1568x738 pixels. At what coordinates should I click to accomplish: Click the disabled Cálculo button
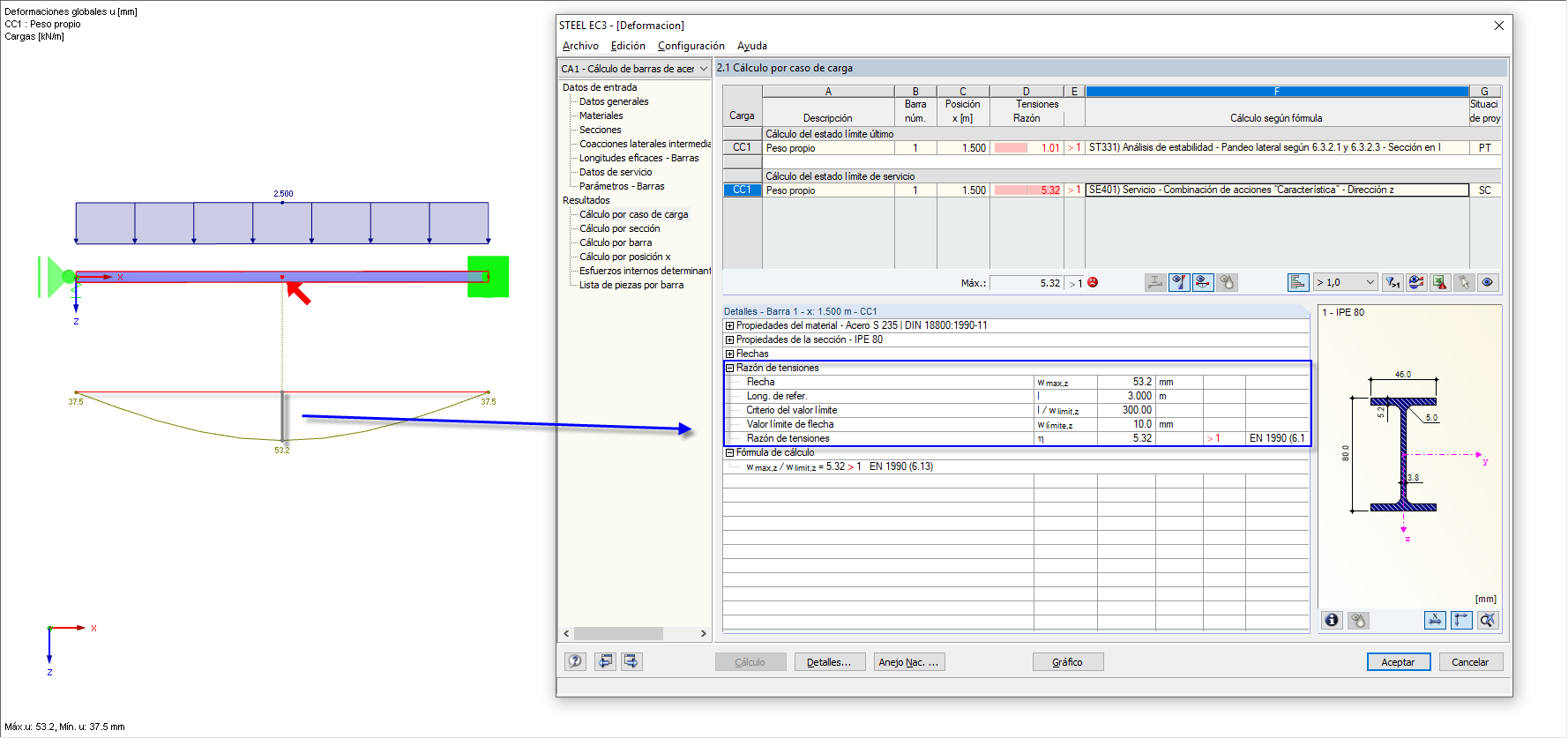click(x=750, y=661)
